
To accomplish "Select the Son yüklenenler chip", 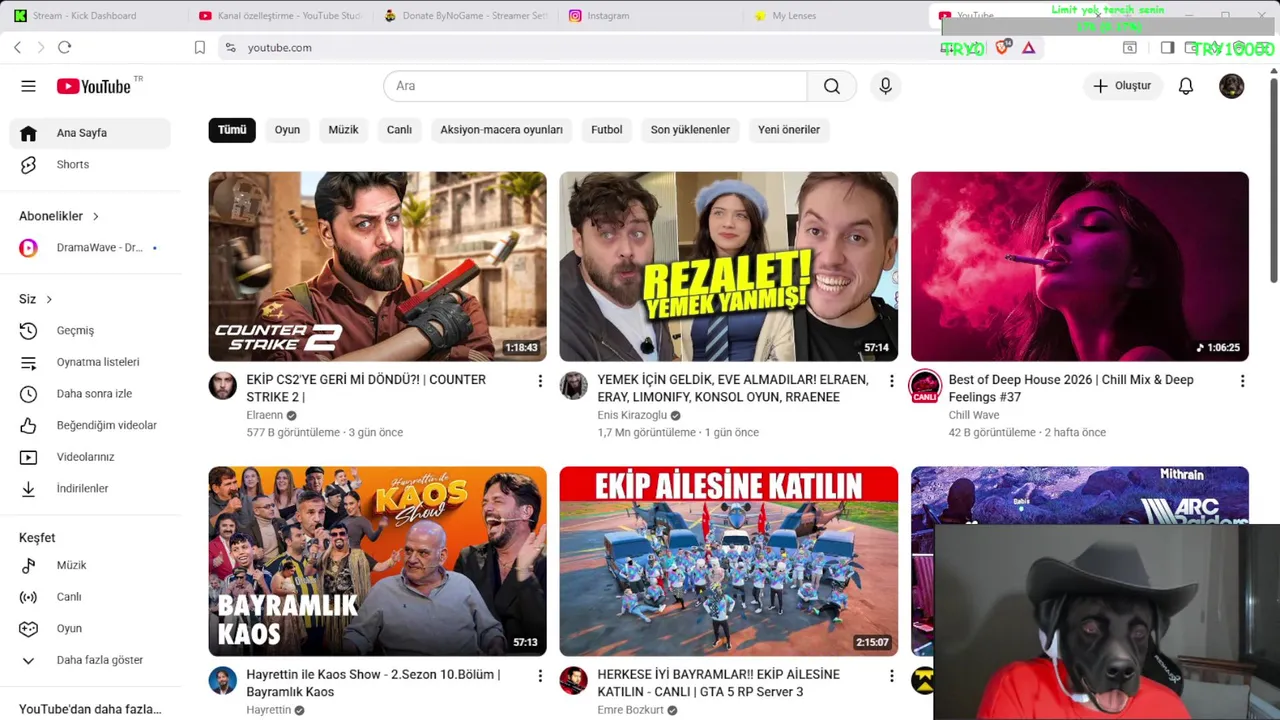I will 690,130.
